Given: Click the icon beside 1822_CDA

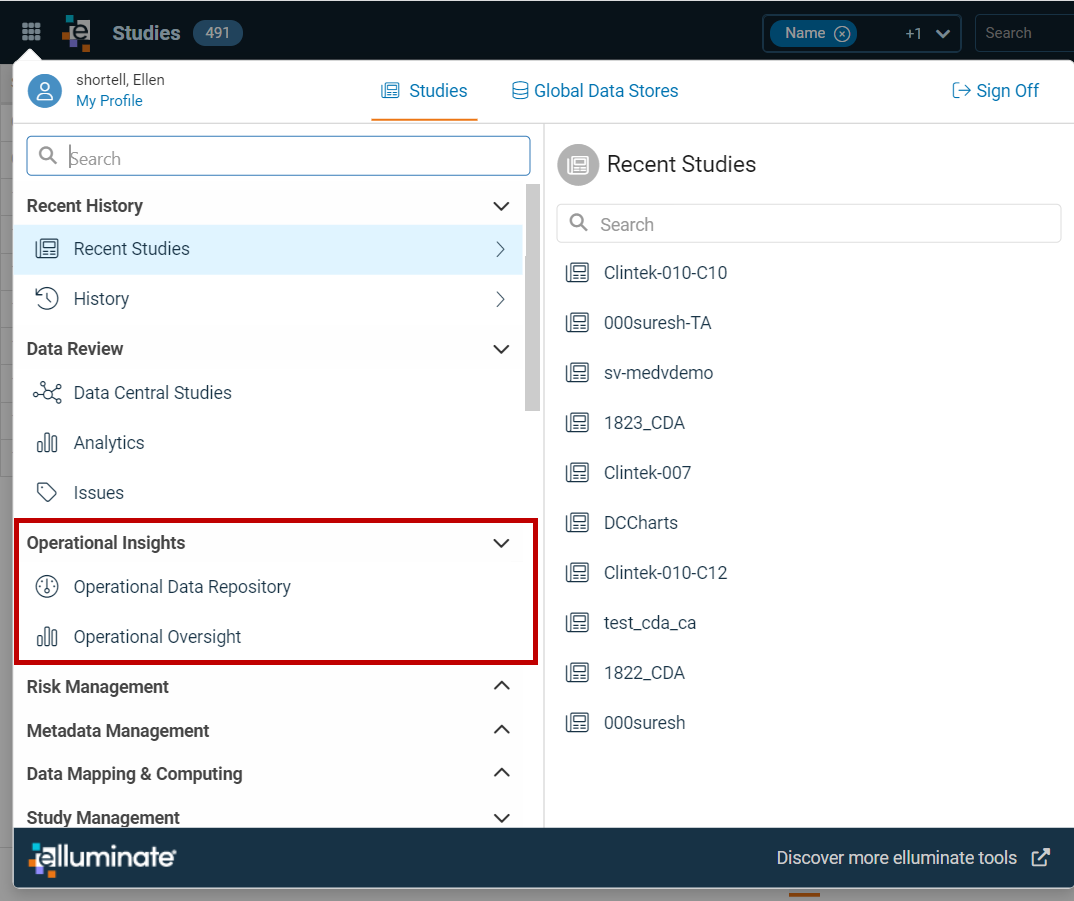Looking at the screenshot, I should tap(577, 673).
